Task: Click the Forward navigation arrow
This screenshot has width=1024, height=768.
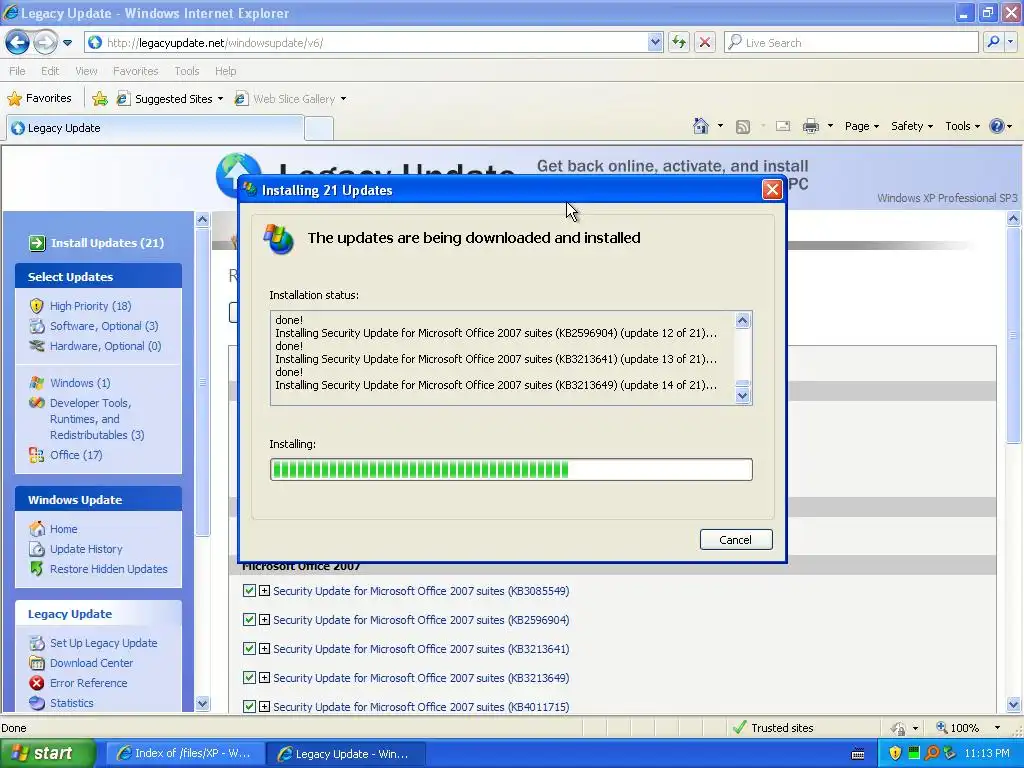Action: tap(45, 43)
